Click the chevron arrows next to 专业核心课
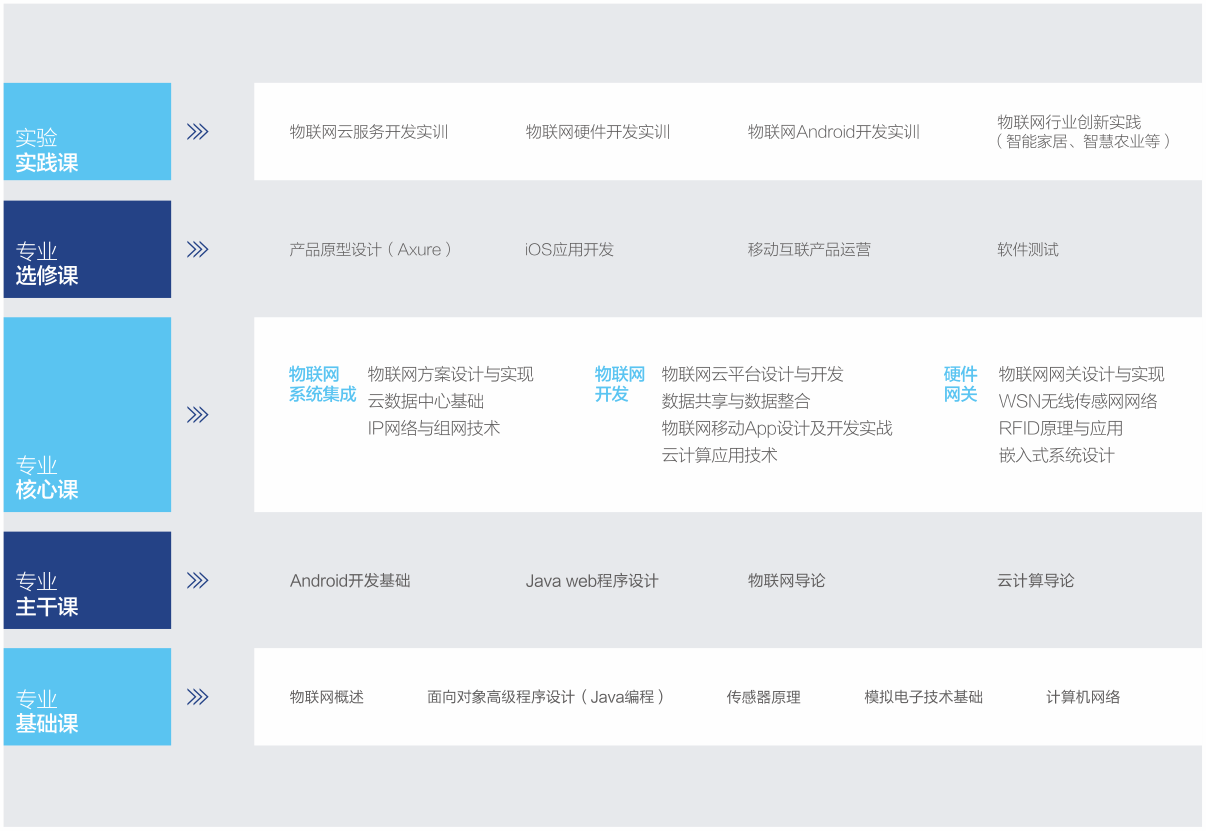Screen dimensions: 1206x831 197,415
